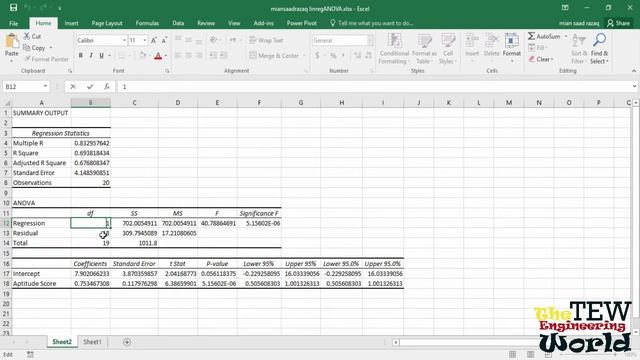The height and width of the screenshot is (360, 640).
Task: Click the horizontal scrollbar left arrow
Action: [395, 342]
